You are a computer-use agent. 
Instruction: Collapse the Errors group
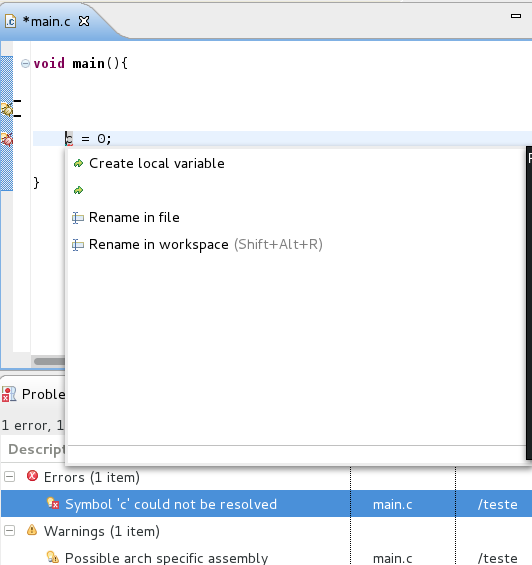pyautogui.click(x=9, y=477)
